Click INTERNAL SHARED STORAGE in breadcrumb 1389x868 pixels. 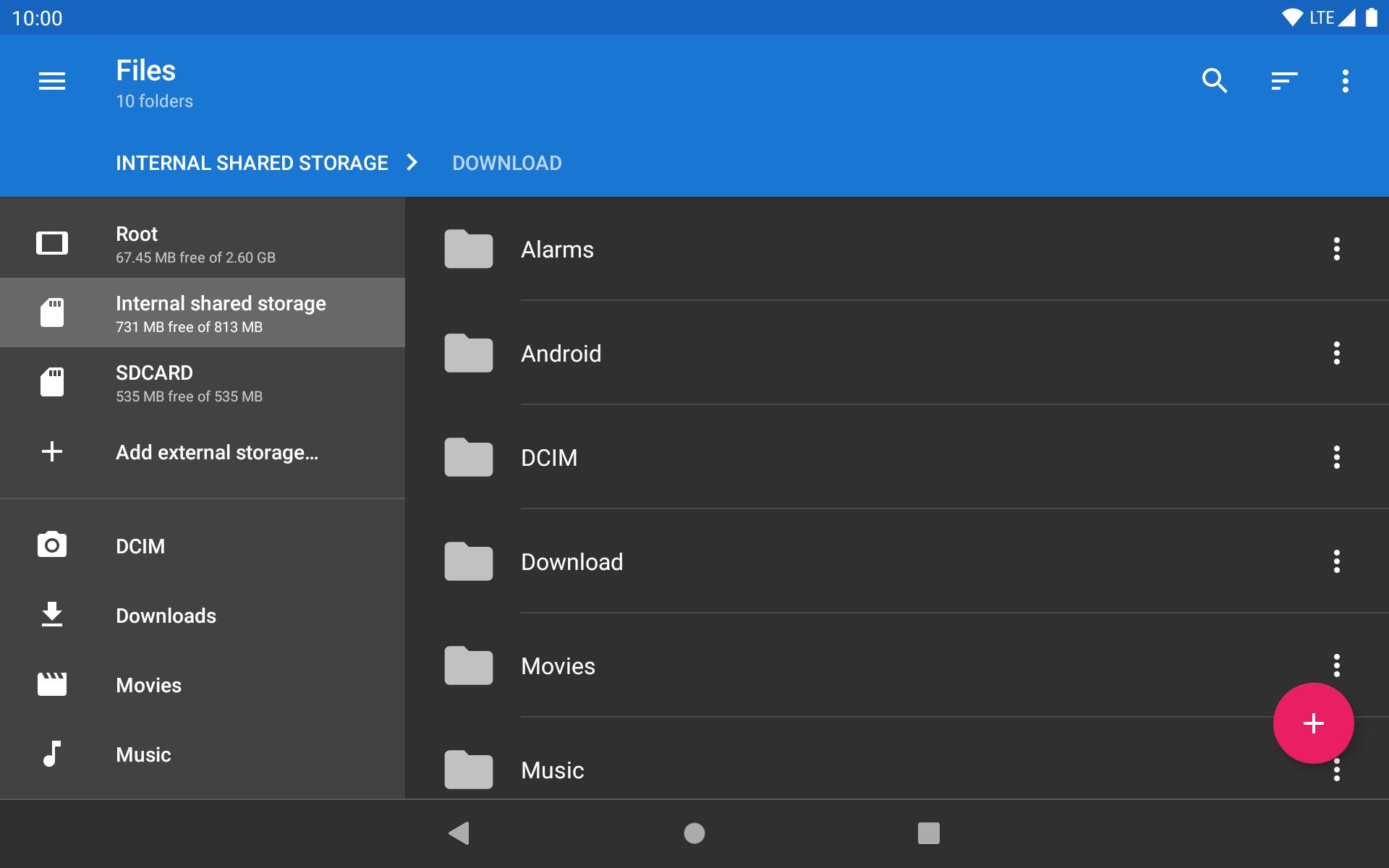252,163
